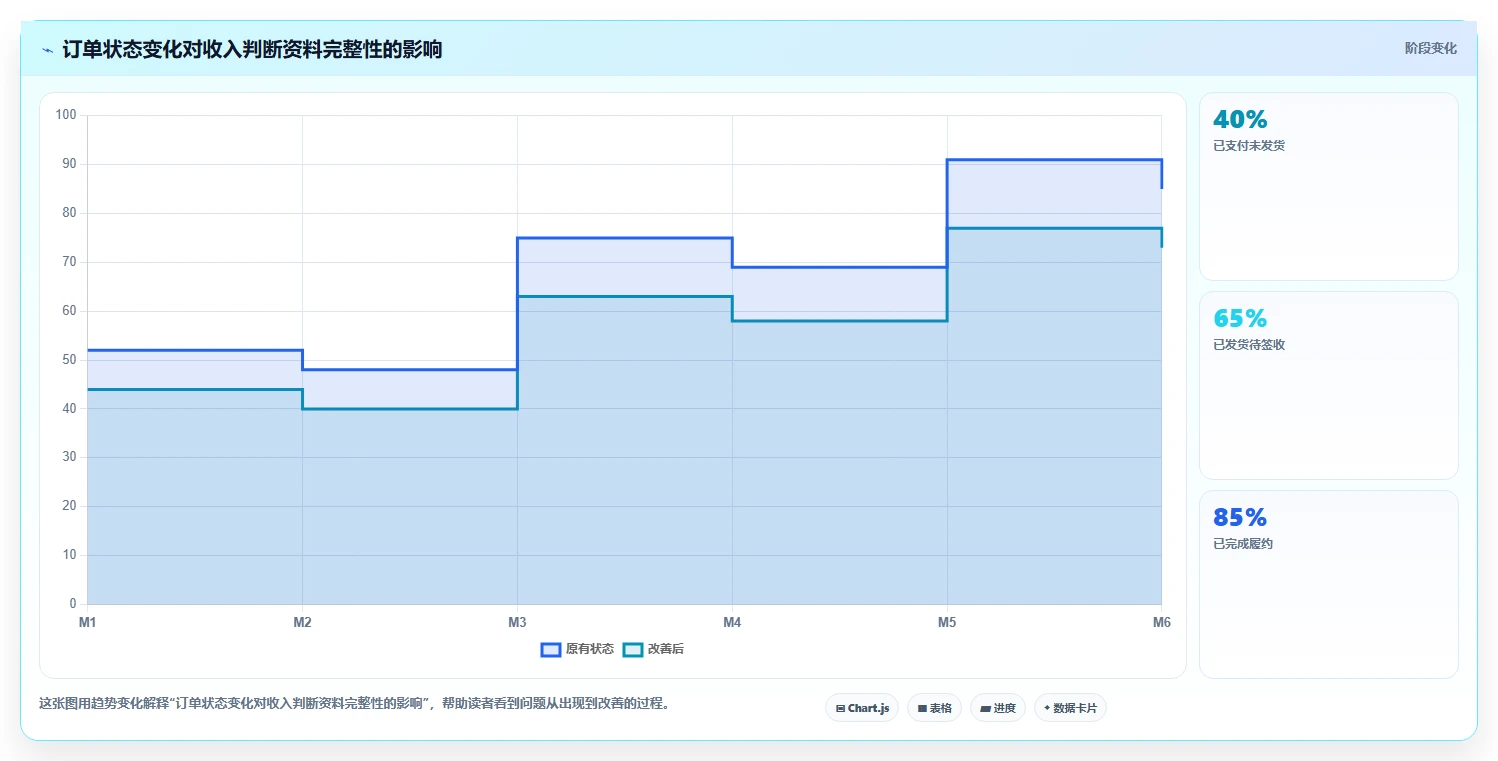Viewport: 1498px width, 761px height.
Task: Toggle the 原有状态 legend item
Action: [577, 649]
